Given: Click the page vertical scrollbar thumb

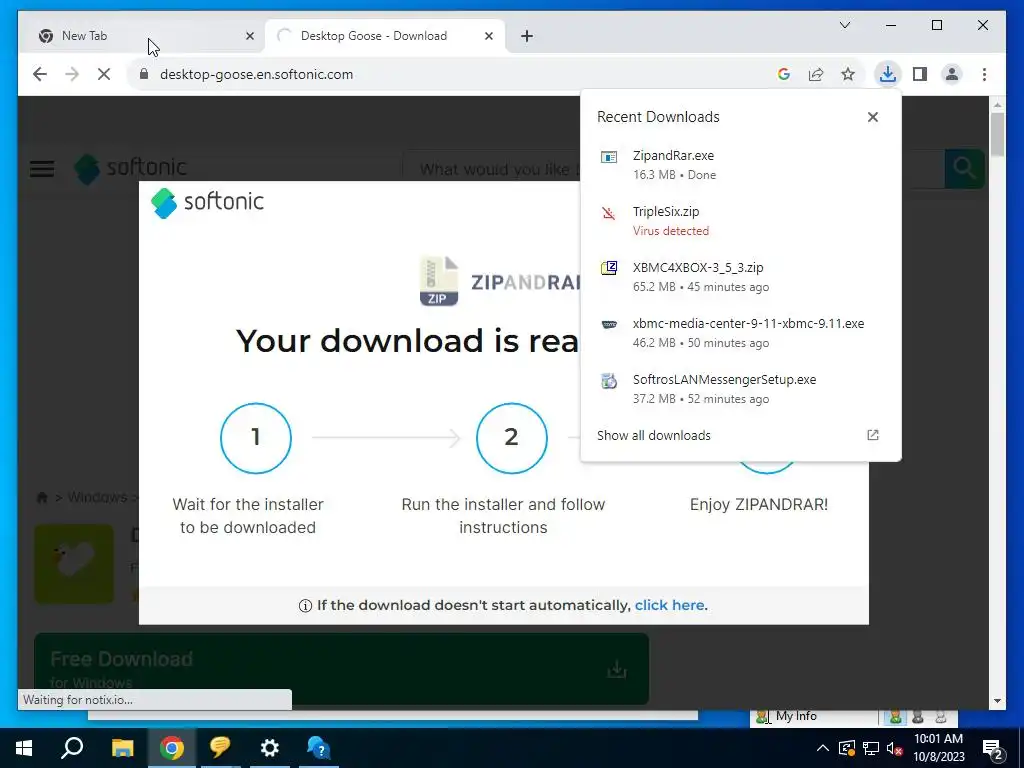Looking at the screenshot, I should (x=997, y=135).
